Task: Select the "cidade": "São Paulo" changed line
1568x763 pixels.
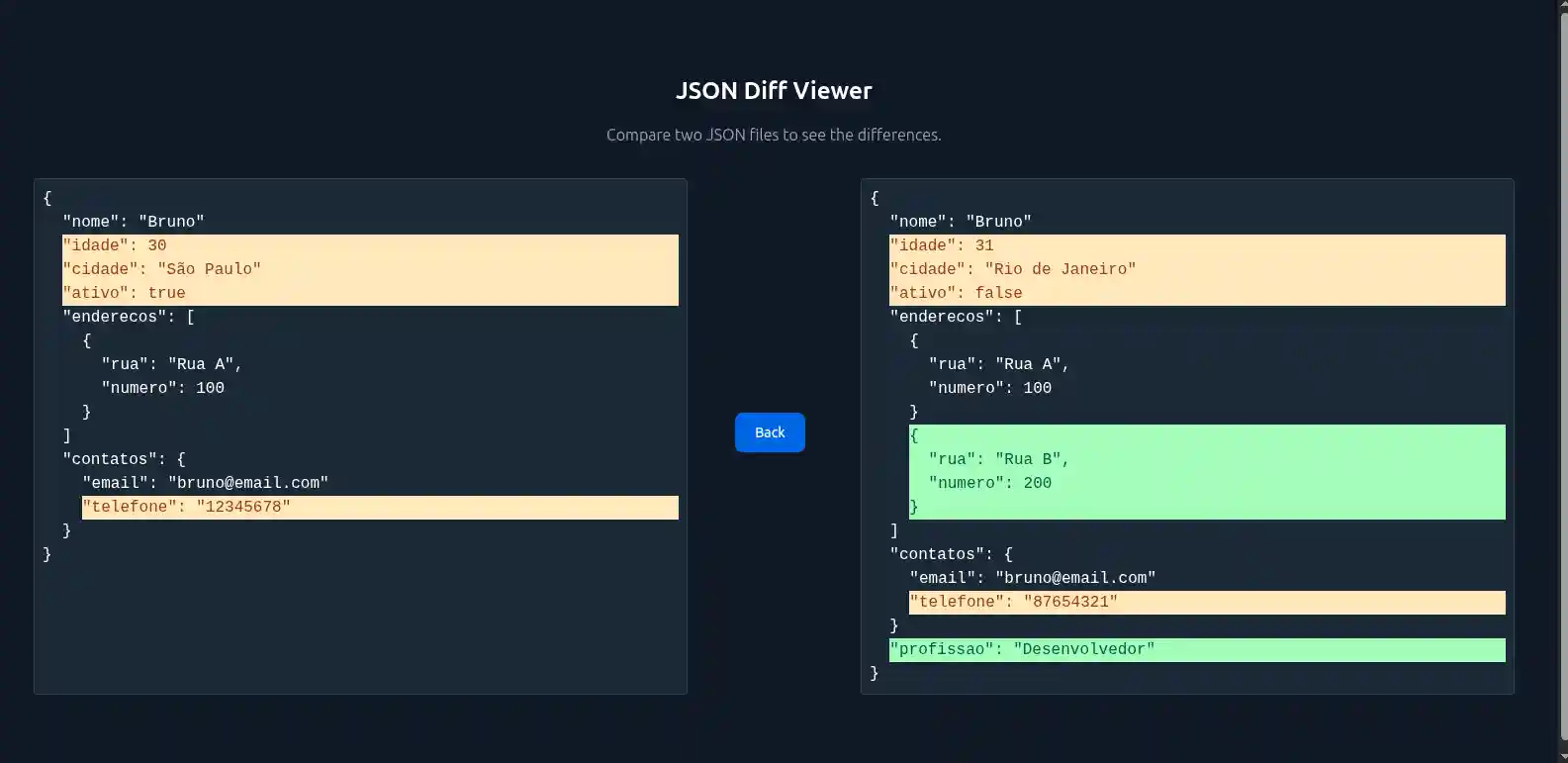Action: click(162, 269)
